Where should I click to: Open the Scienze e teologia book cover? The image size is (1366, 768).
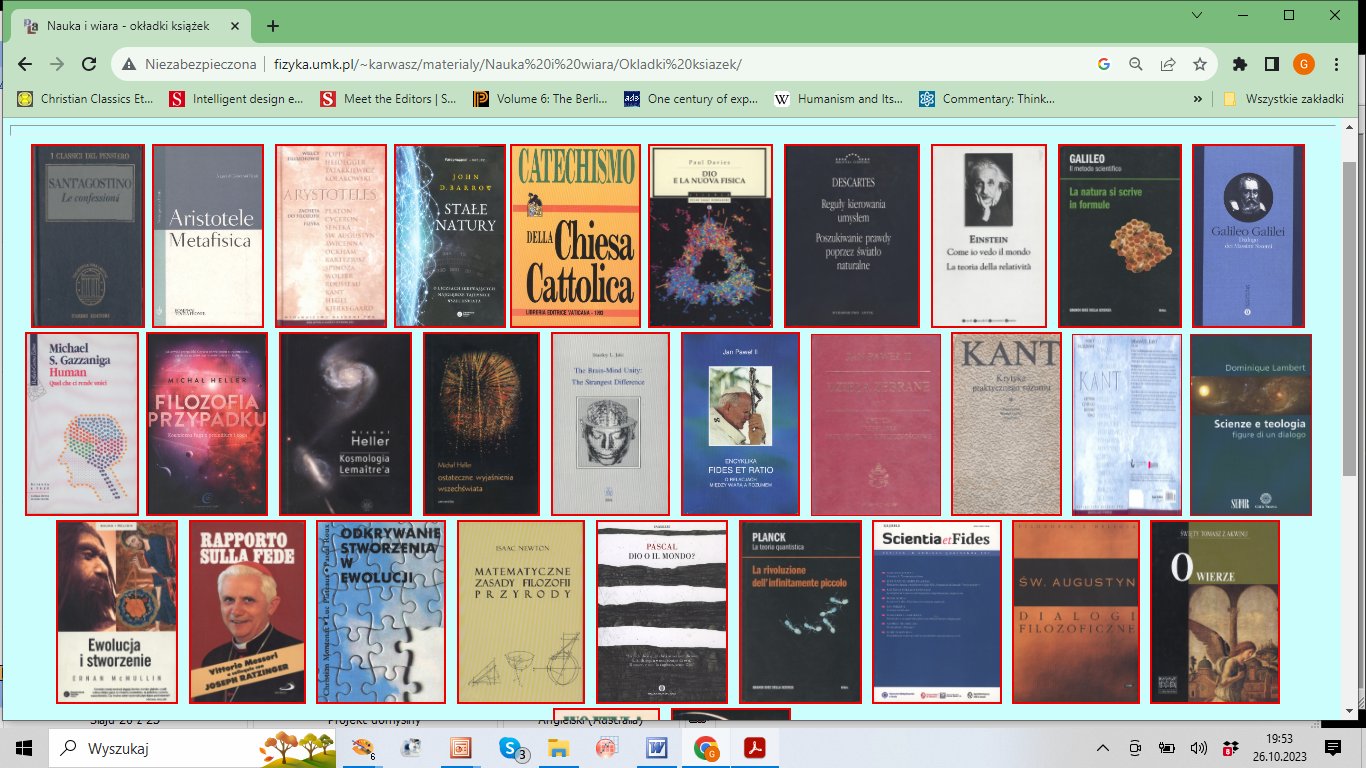[x=1251, y=424]
